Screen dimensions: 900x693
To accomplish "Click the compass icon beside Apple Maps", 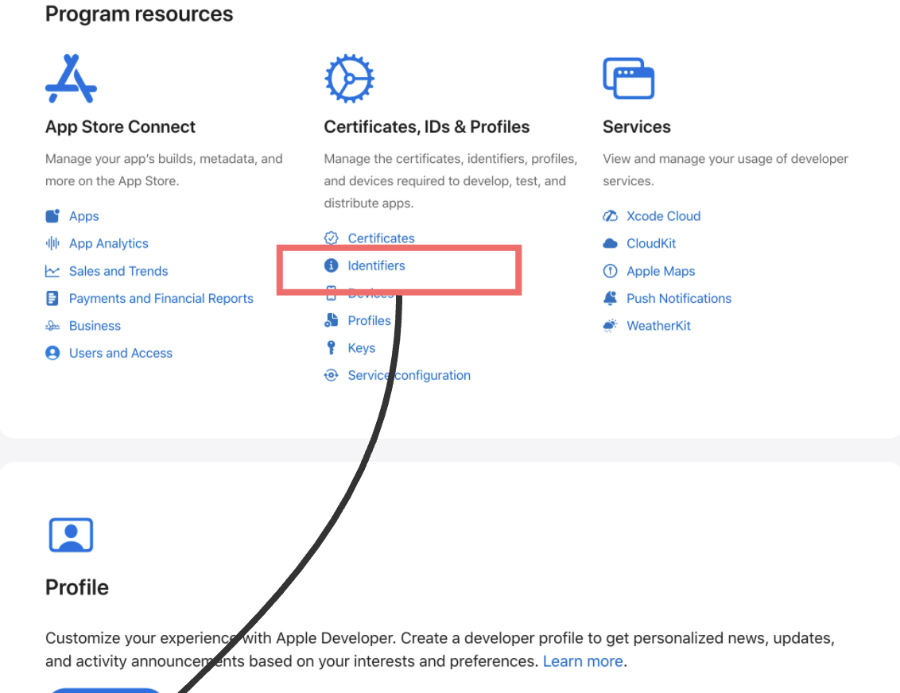I will [x=610, y=271].
